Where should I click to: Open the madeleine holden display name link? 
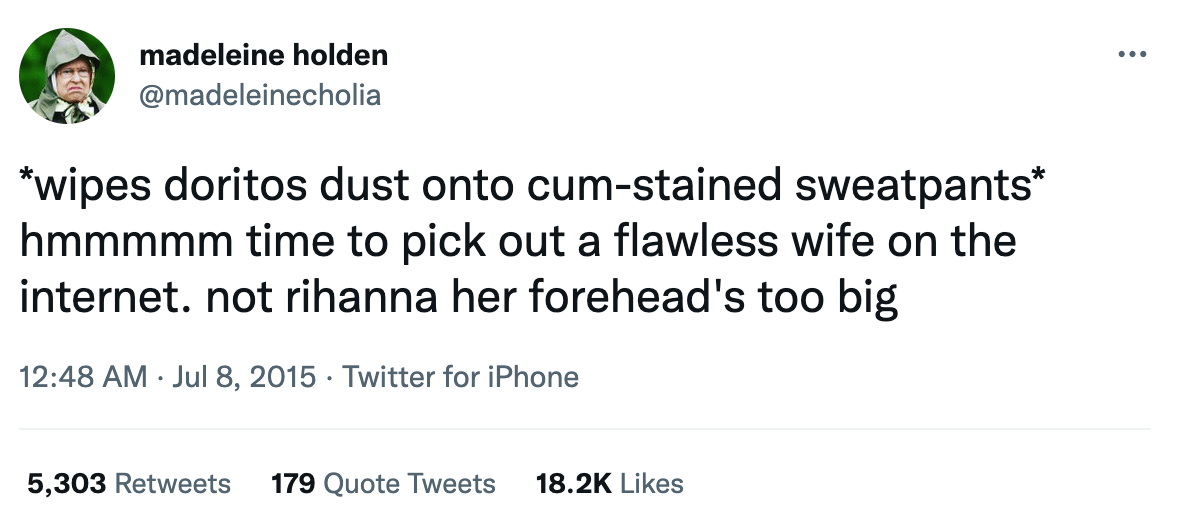(263, 56)
